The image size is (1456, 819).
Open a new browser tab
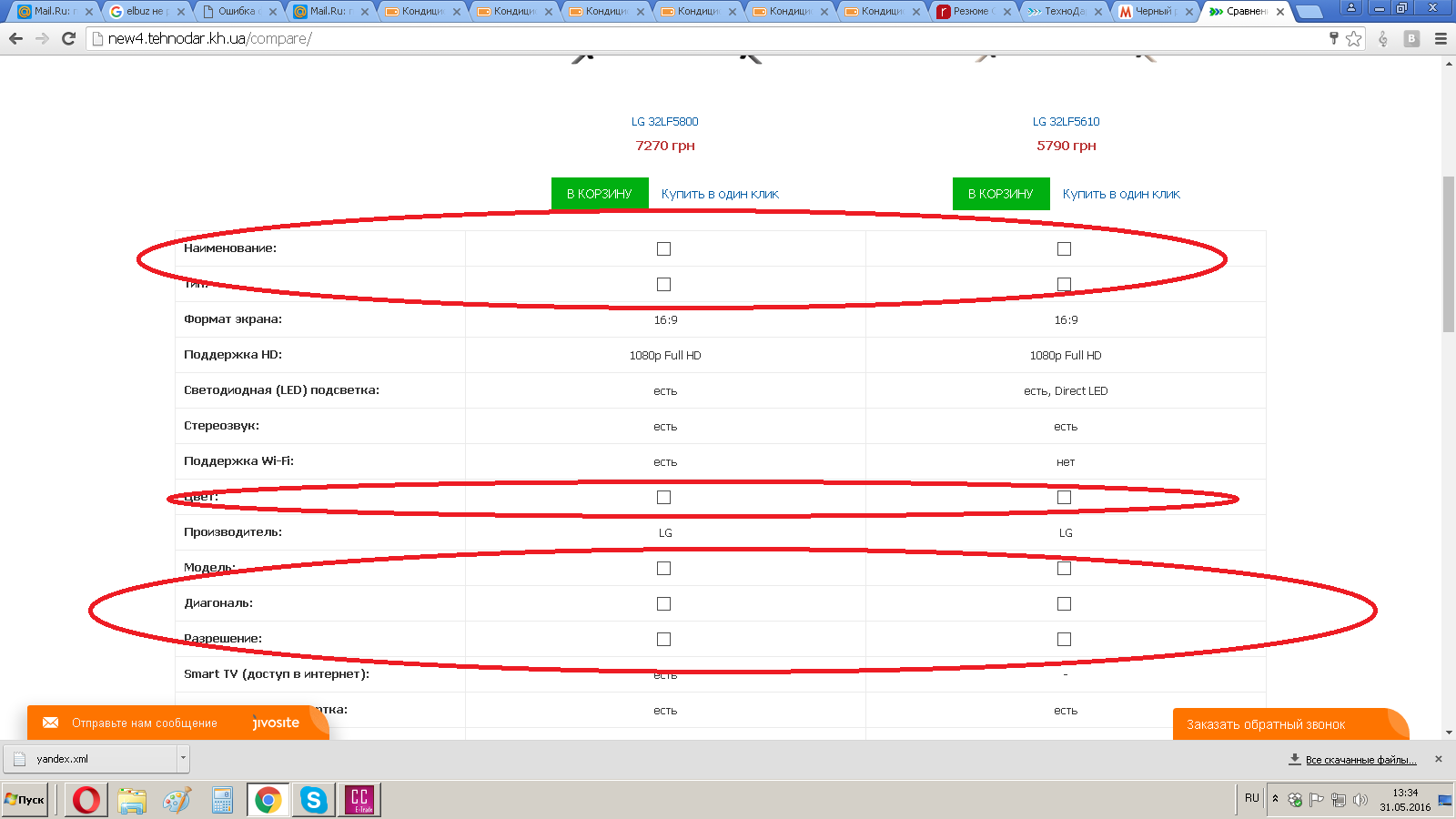click(x=1309, y=12)
